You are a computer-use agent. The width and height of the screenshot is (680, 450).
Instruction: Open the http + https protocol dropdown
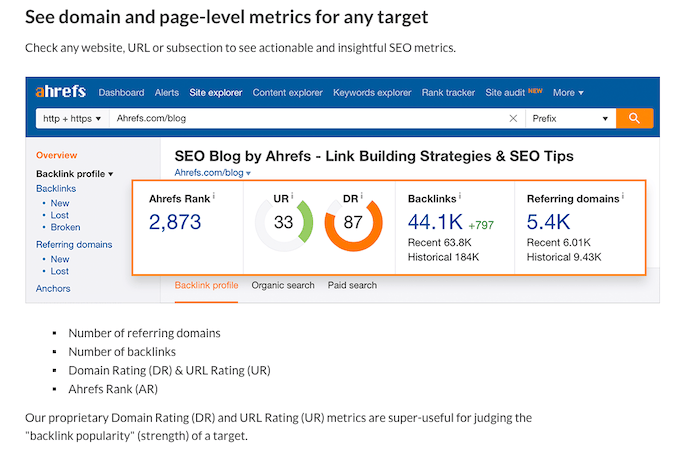[x=72, y=118]
